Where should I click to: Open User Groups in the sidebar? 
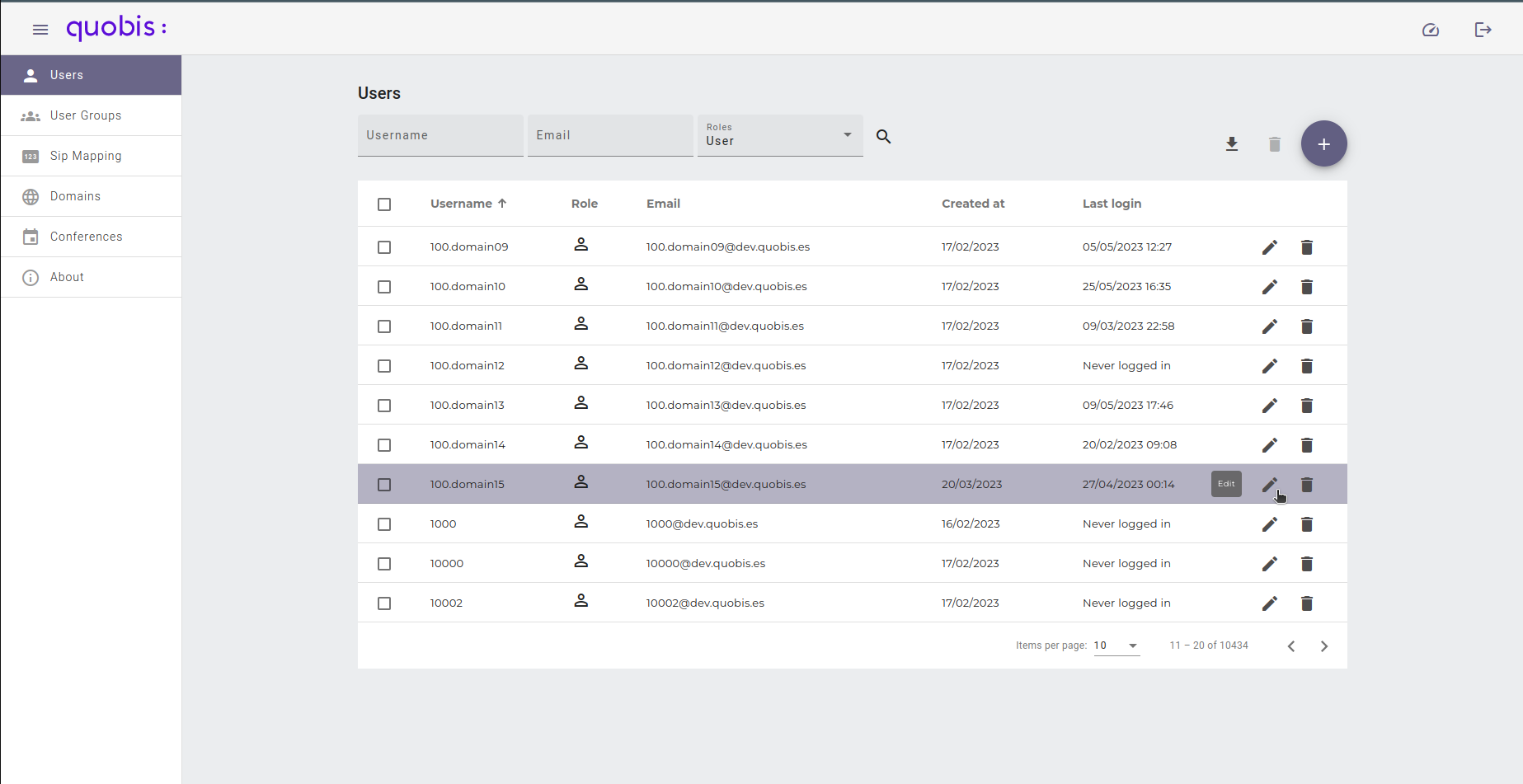(x=91, y=115)
